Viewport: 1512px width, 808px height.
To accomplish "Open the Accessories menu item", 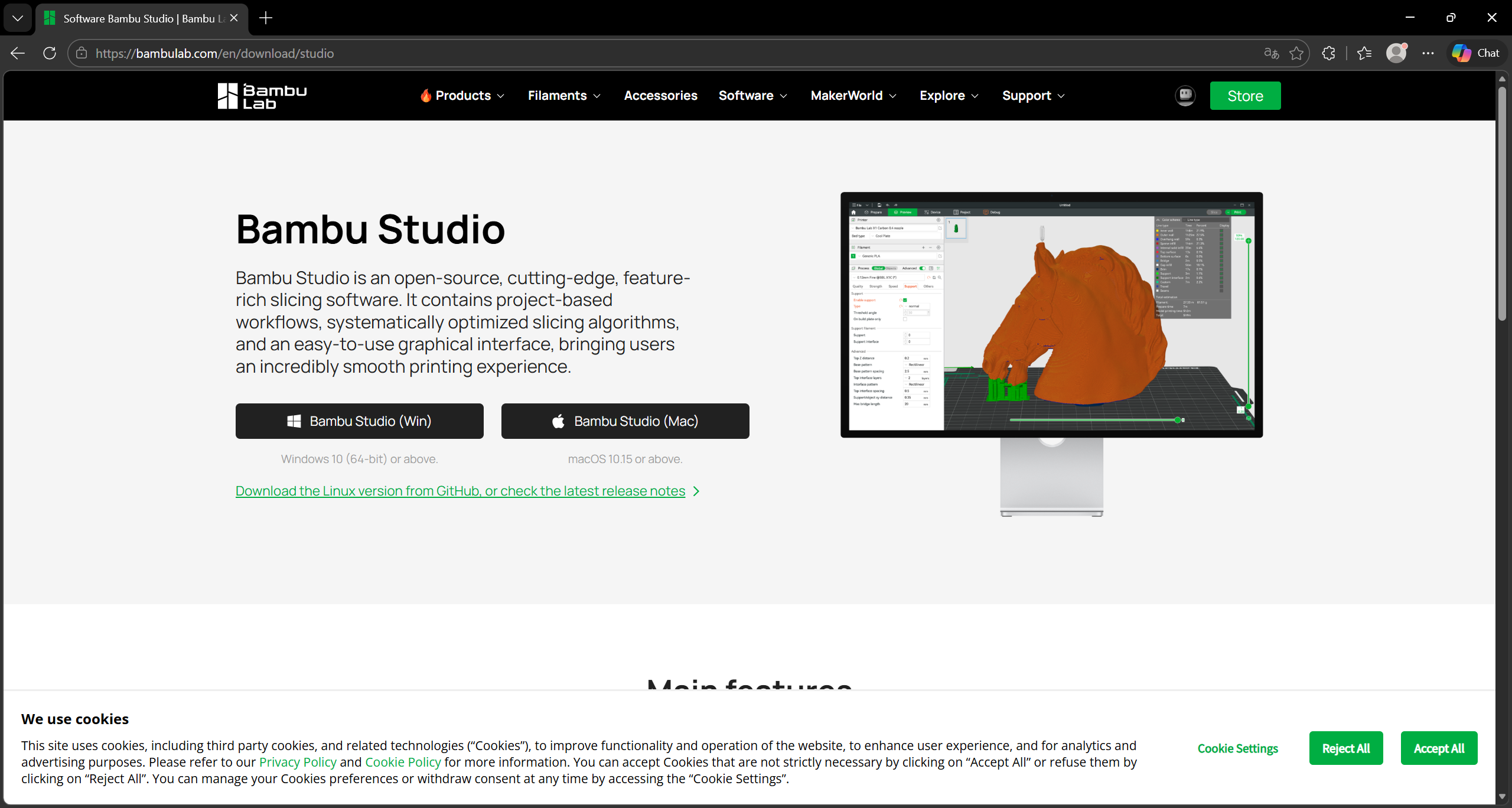I will click(660, 96).
